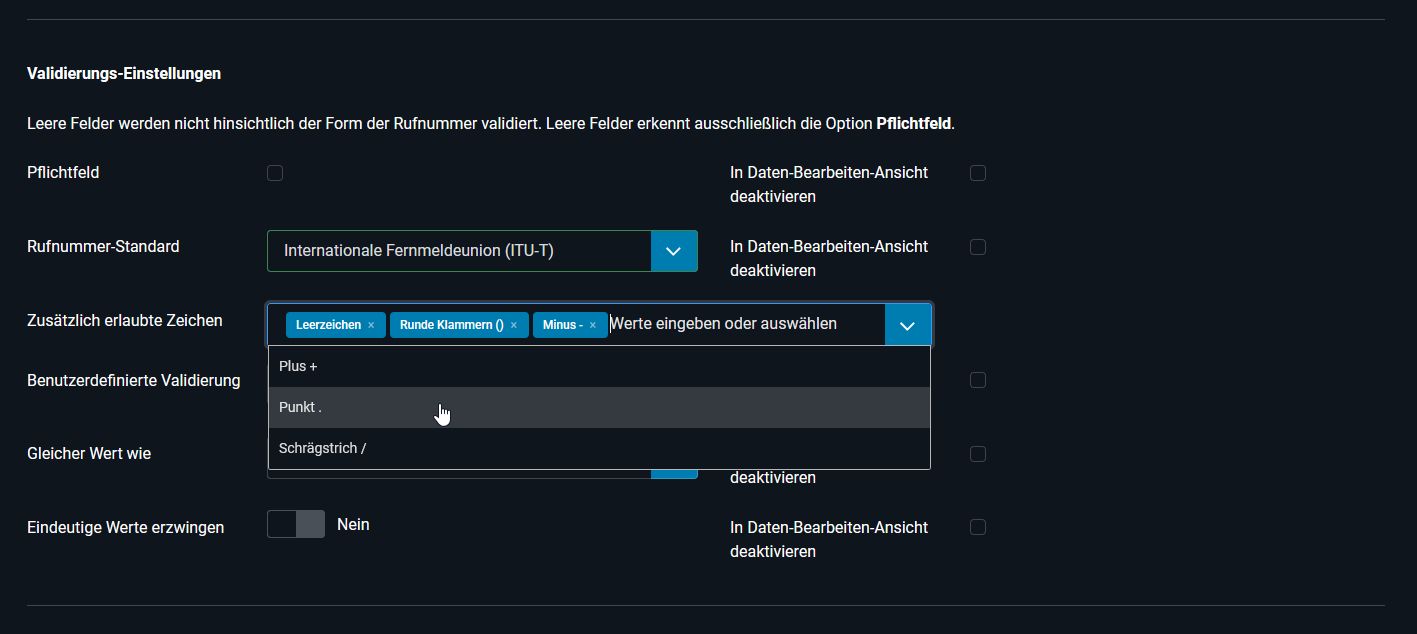Image resolution: width=1417 pixels, height=634 pixels.
Task: Click the Leerzeichen tag label
Action: pyautogui.click(x=328, y=325)
